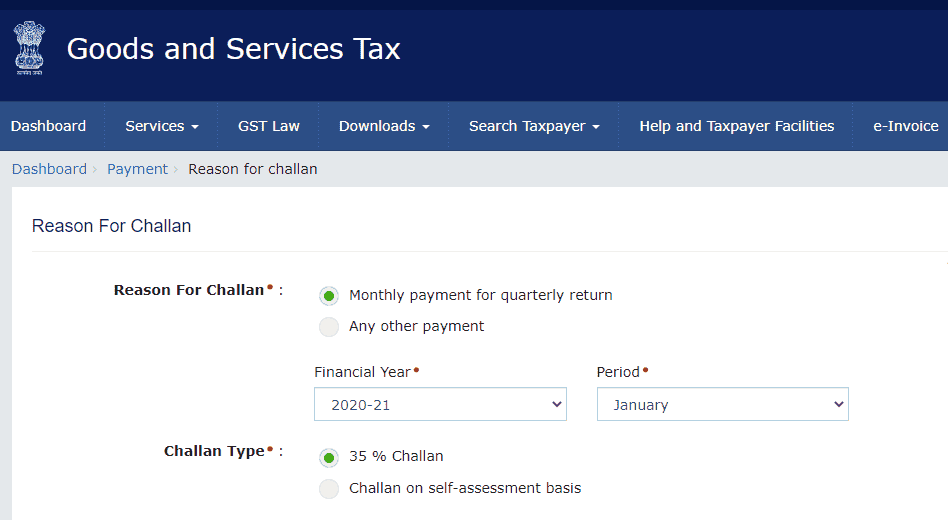Click the Services dropdown caret arrow
The width and height of the screenshot is (948, 520).
point(195,127)
